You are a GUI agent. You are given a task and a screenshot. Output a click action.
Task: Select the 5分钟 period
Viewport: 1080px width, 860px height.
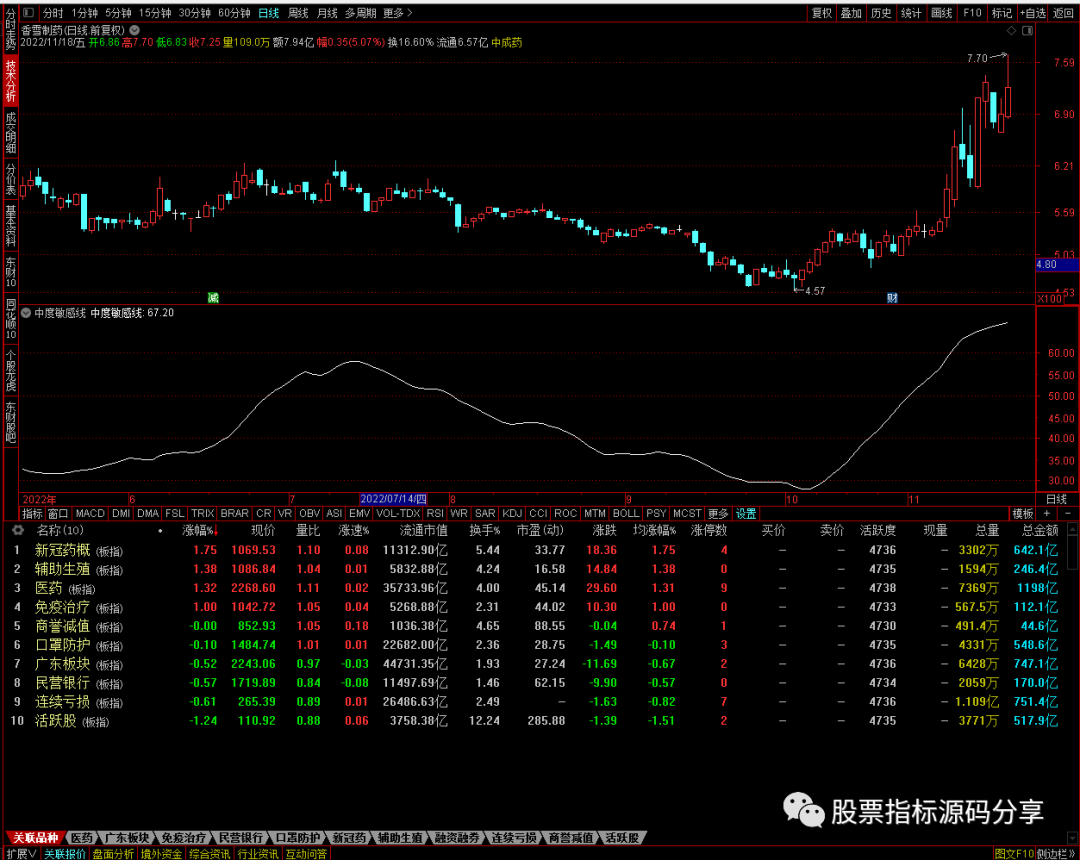118,12
